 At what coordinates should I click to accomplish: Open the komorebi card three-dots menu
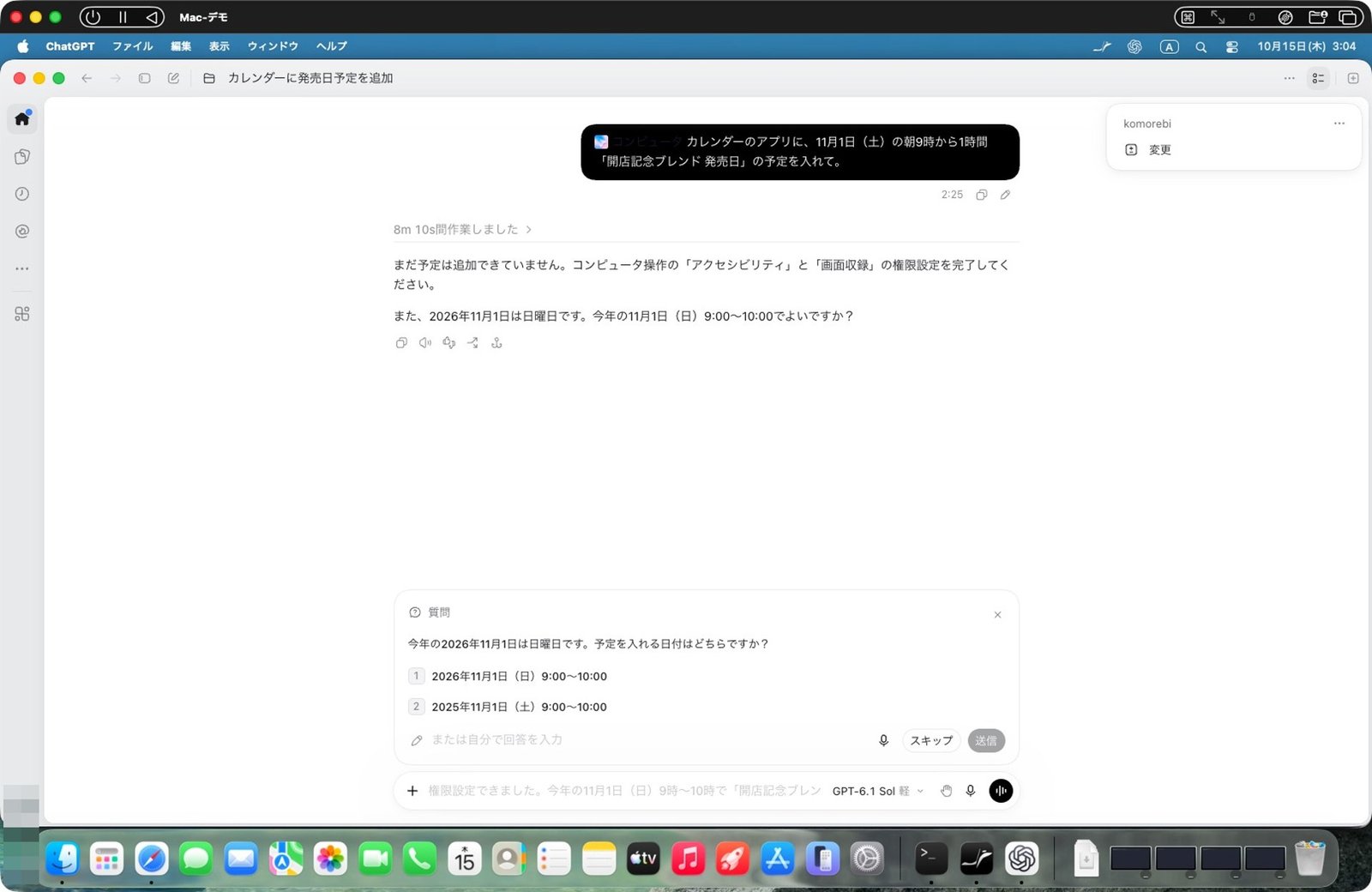coord(1339,124)
